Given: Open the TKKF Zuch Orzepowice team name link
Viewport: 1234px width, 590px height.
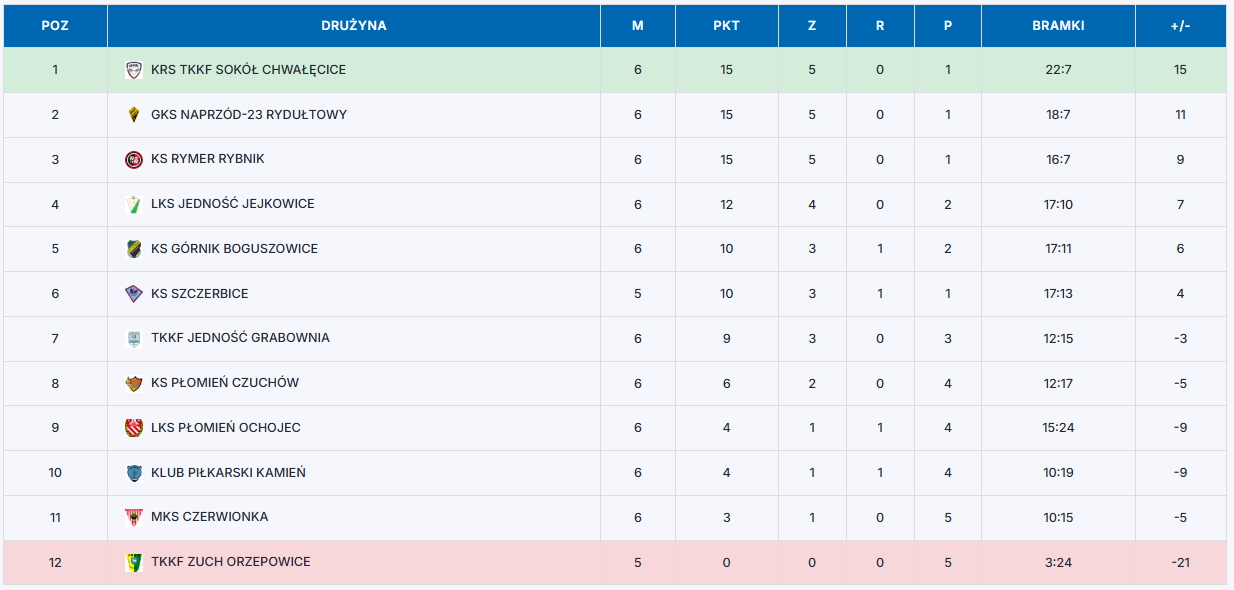Looking at the screenshot, I should pyautogui.click(x=231, y=562).
